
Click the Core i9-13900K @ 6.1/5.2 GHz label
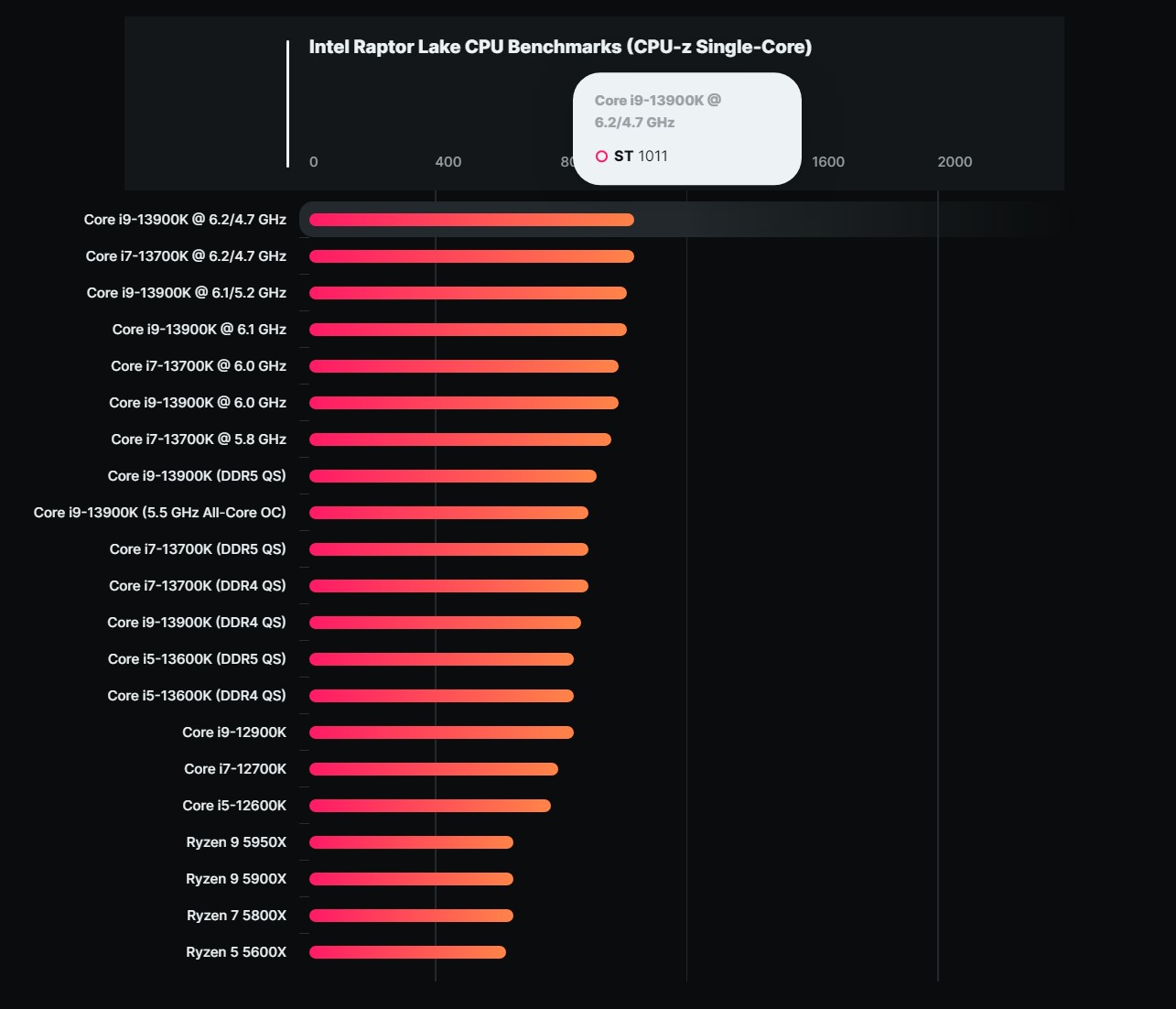[x=187, y=293]
